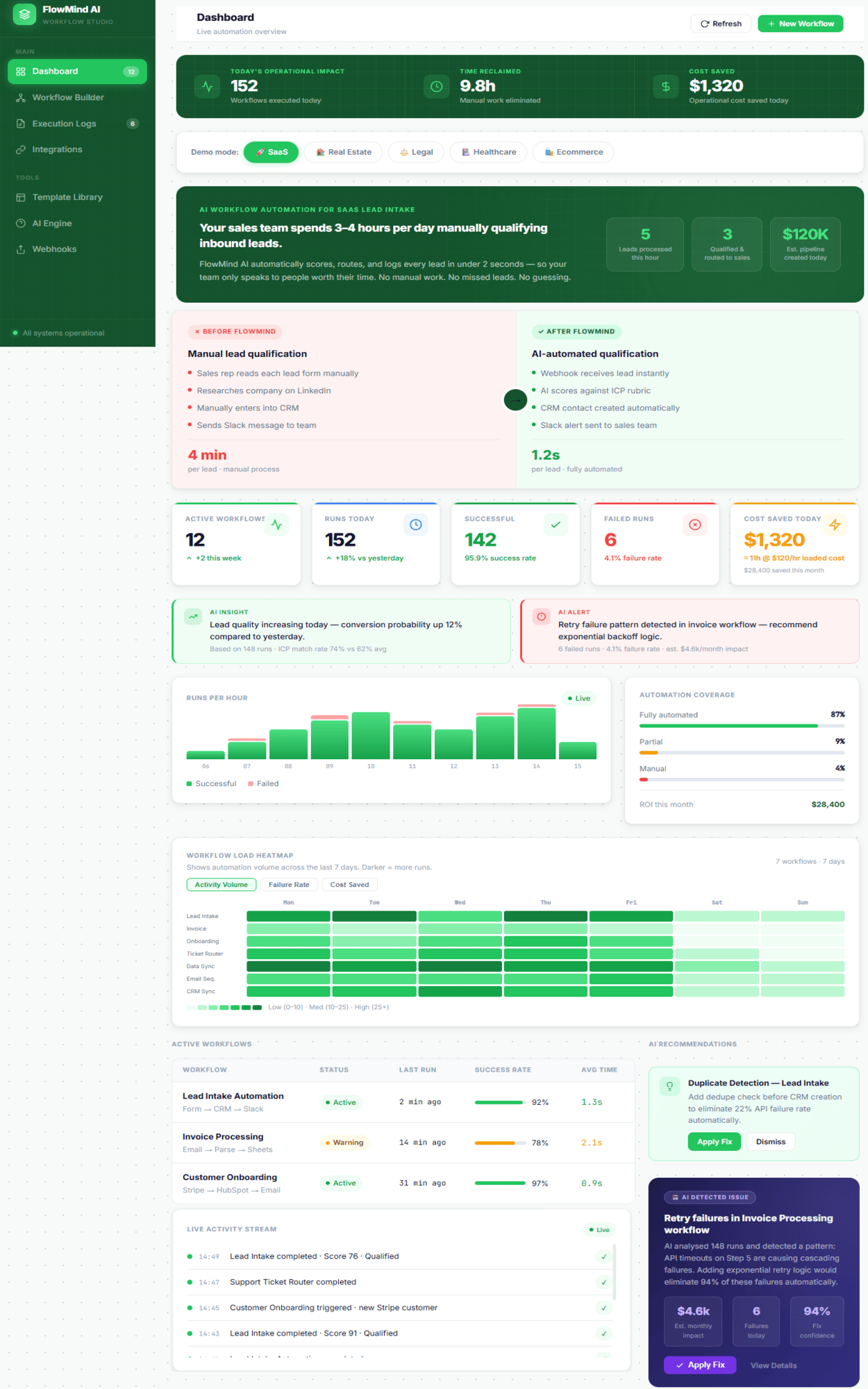
Task: Click the checkmark on the Score 91 activity row
Action: [x=603, y=1333]
